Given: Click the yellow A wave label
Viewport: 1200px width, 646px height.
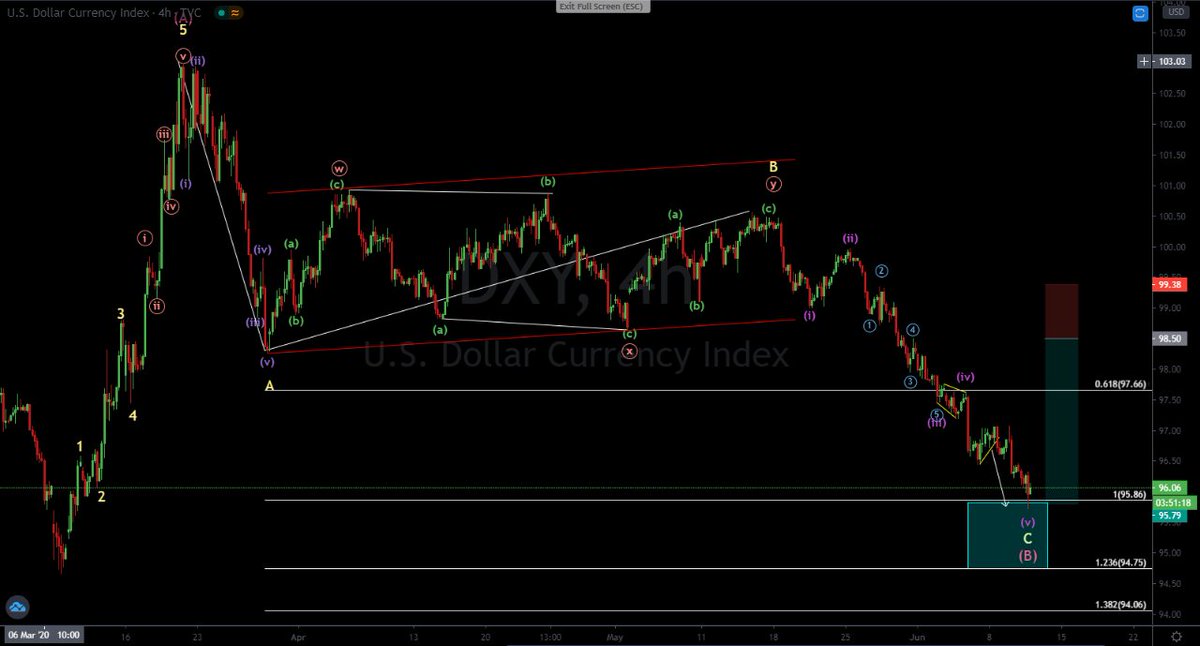Looking at the screenshot, I should [269, 386].
